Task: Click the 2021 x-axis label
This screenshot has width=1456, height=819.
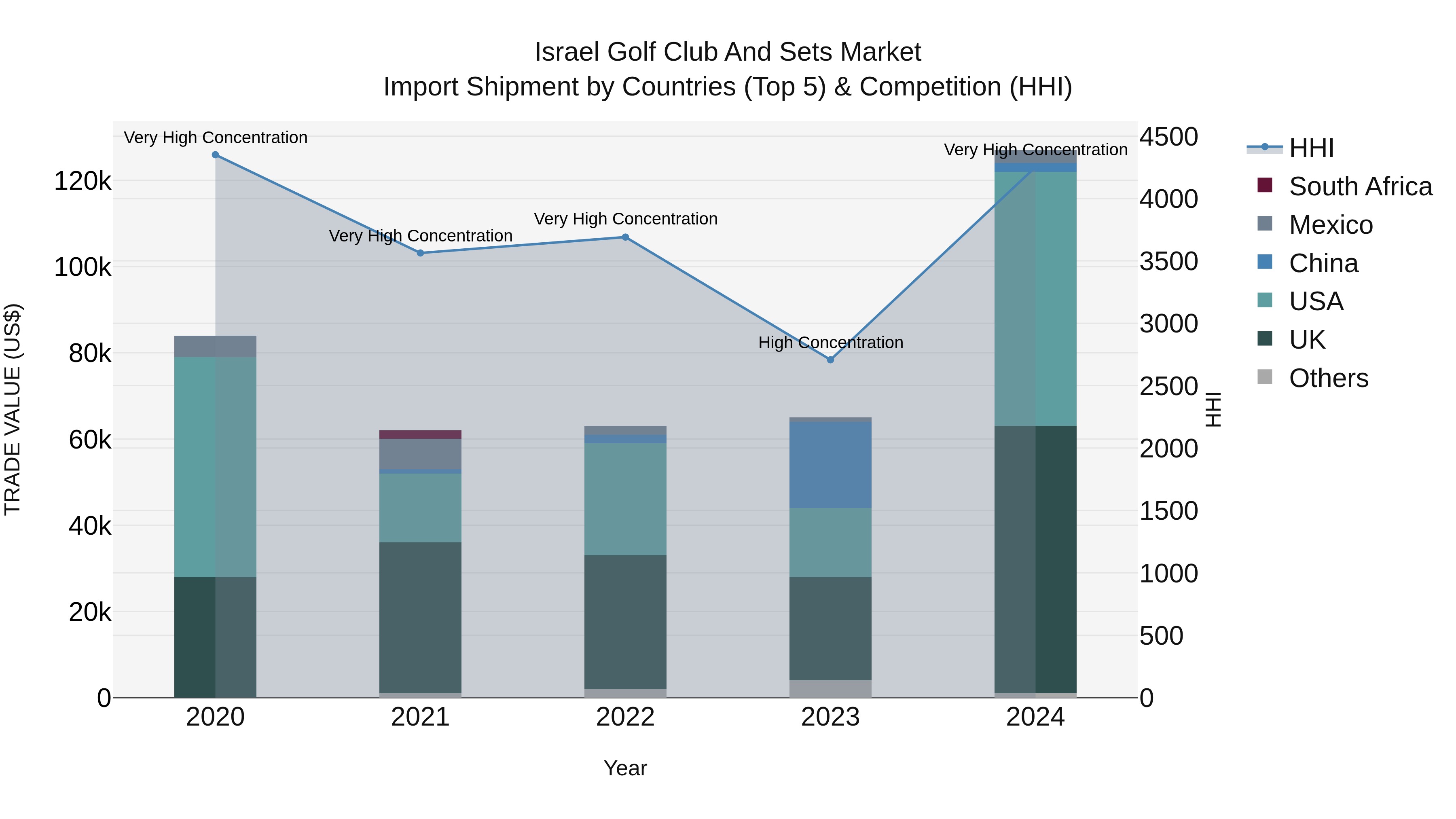Action: 421,717
